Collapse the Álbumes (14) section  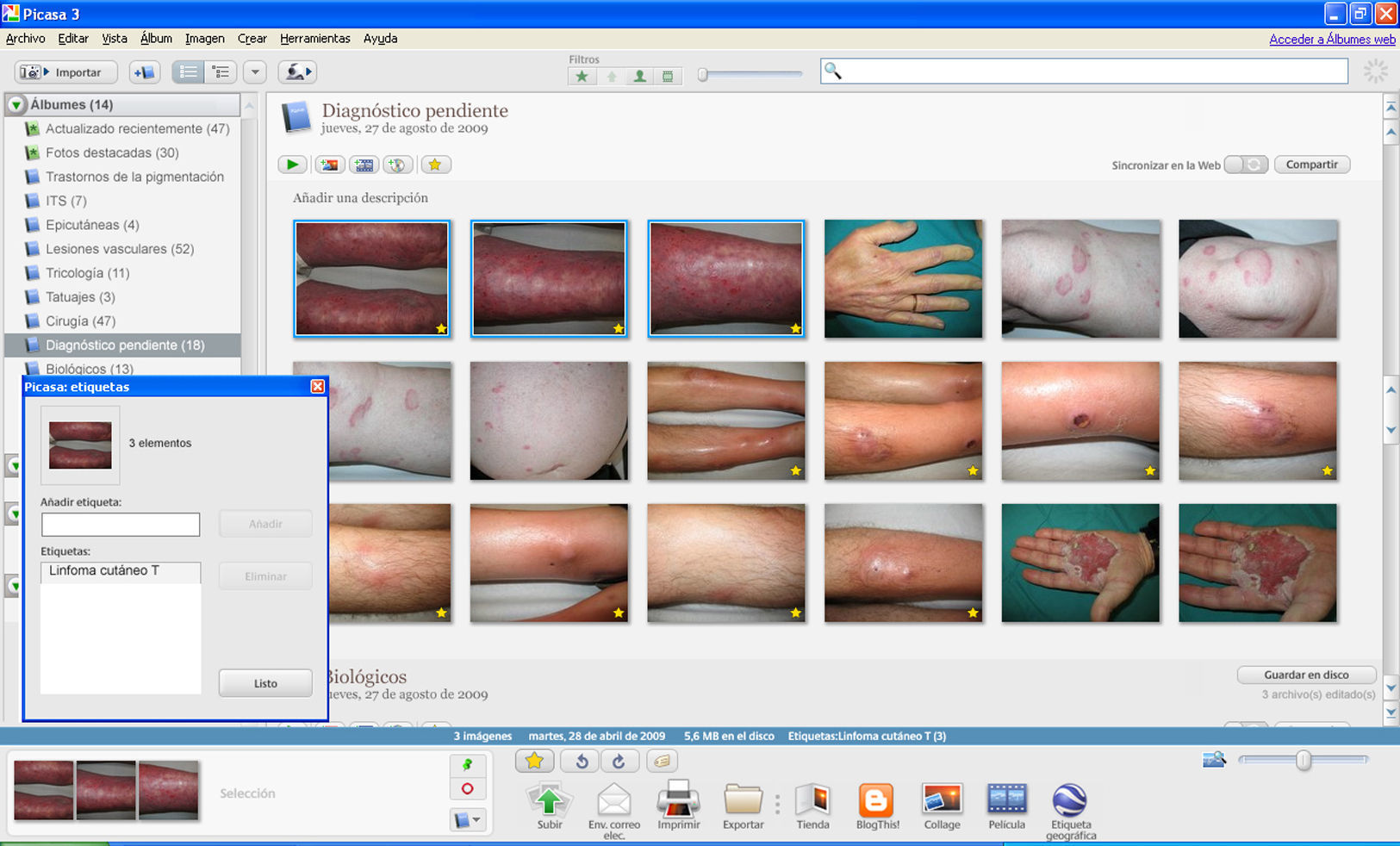[x=16, y=105]
